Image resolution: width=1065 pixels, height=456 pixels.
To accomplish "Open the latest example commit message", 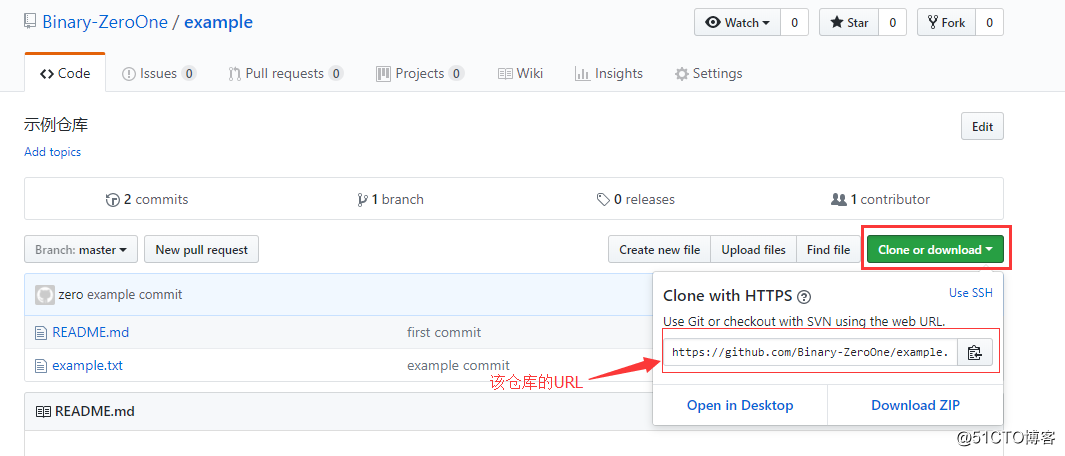I will pyautogui.click(x=135, y=295).
